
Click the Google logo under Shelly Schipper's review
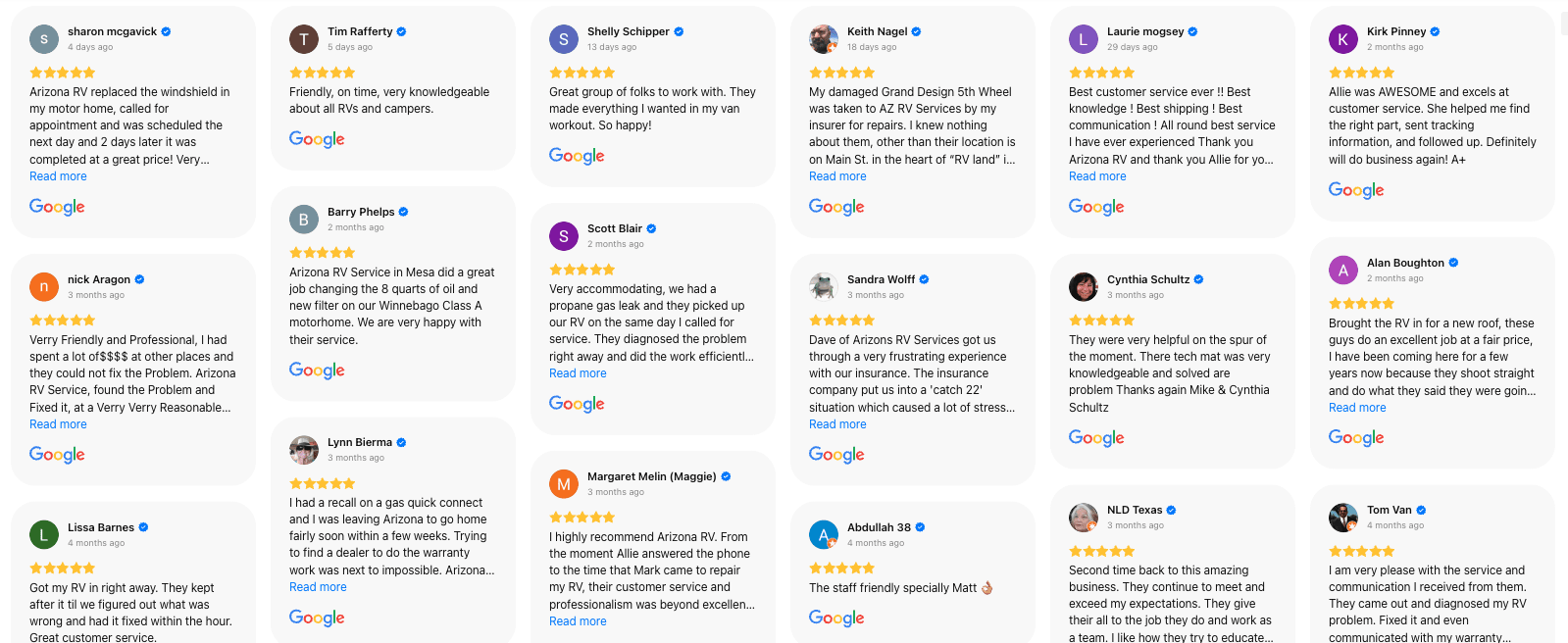[577, 156]
